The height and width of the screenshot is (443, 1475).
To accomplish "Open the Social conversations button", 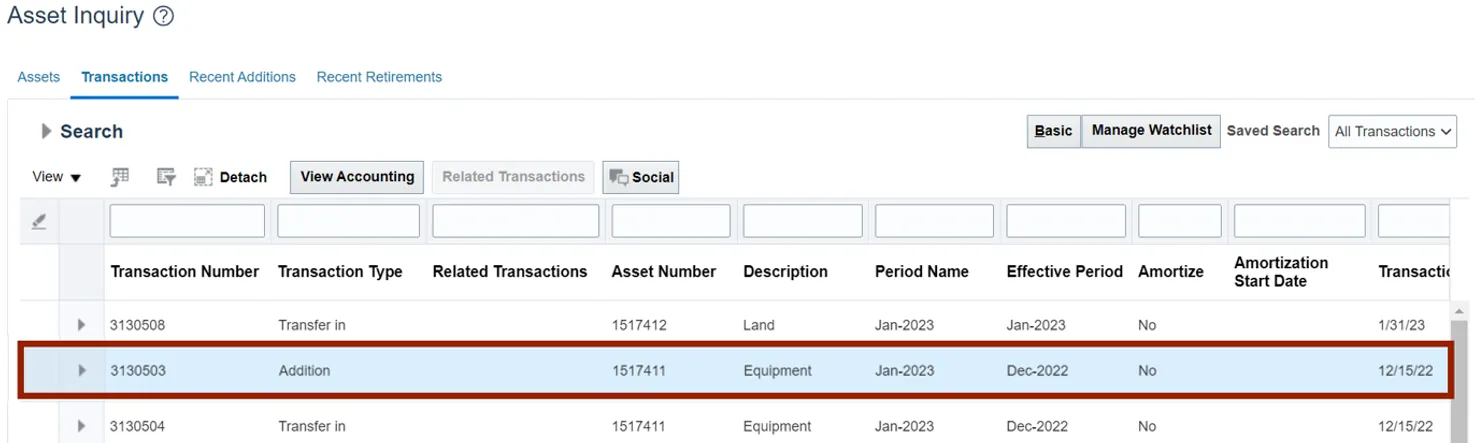I will [641, 177].
